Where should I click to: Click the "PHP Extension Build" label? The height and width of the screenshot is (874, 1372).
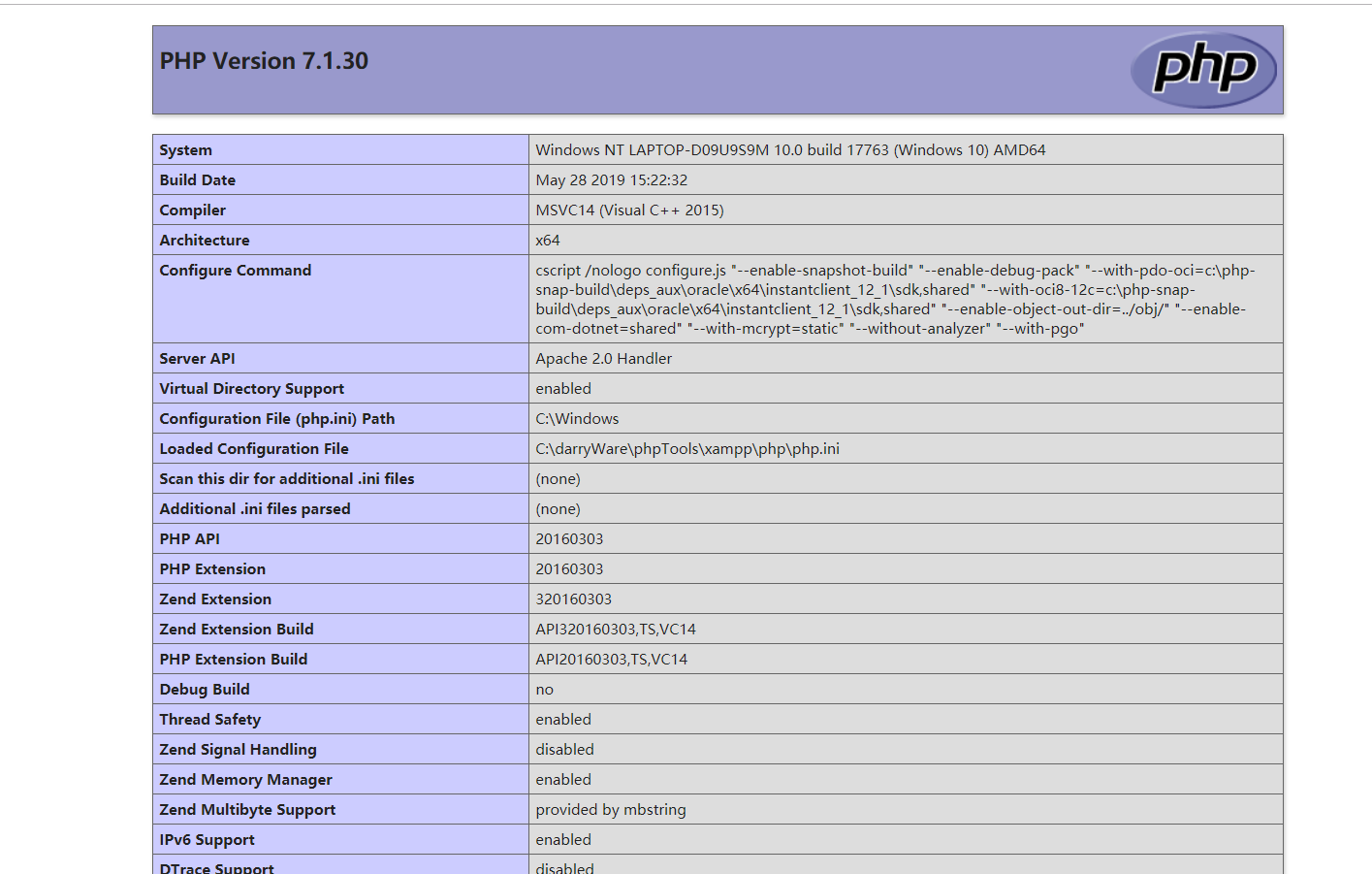click(234, 660)
